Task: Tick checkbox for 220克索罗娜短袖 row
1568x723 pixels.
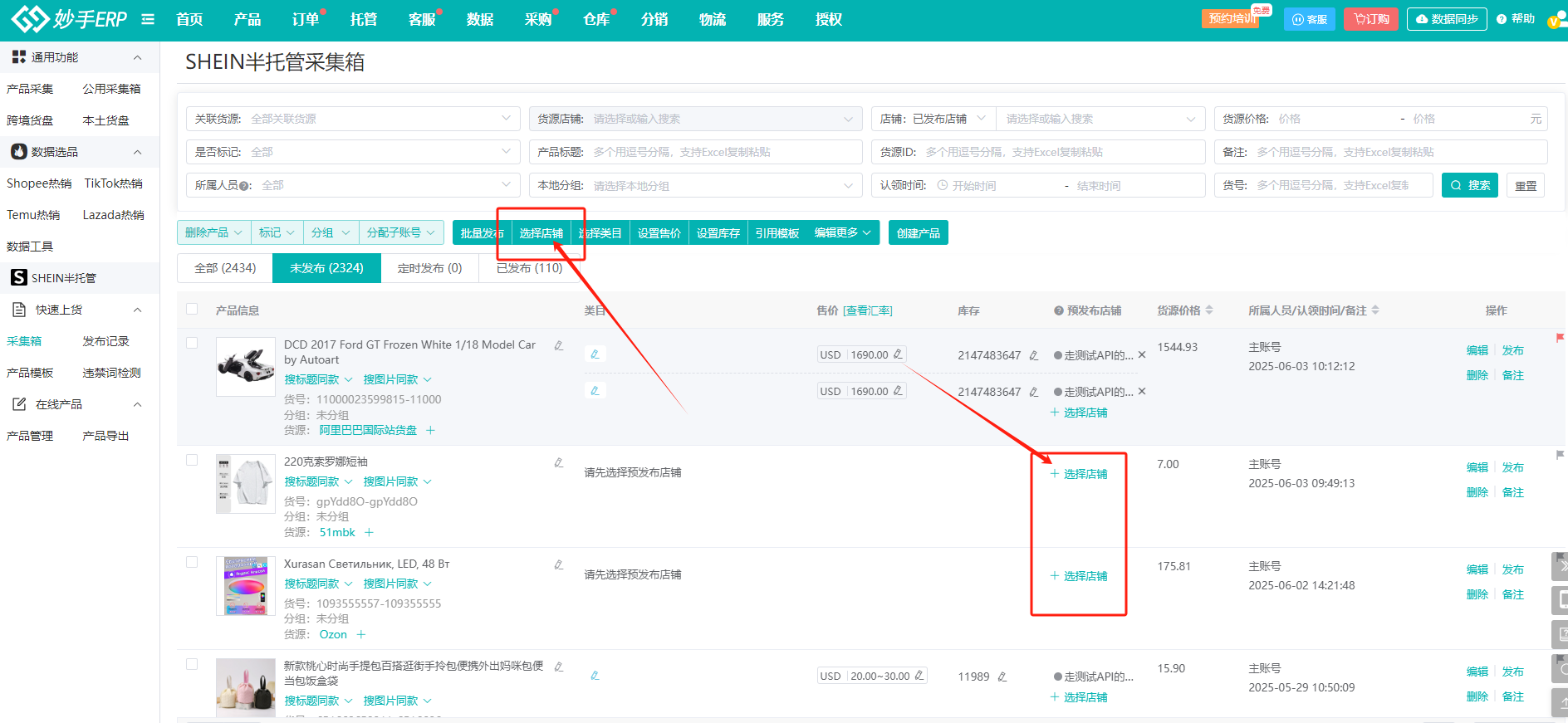Action: (x=192, y=460)
